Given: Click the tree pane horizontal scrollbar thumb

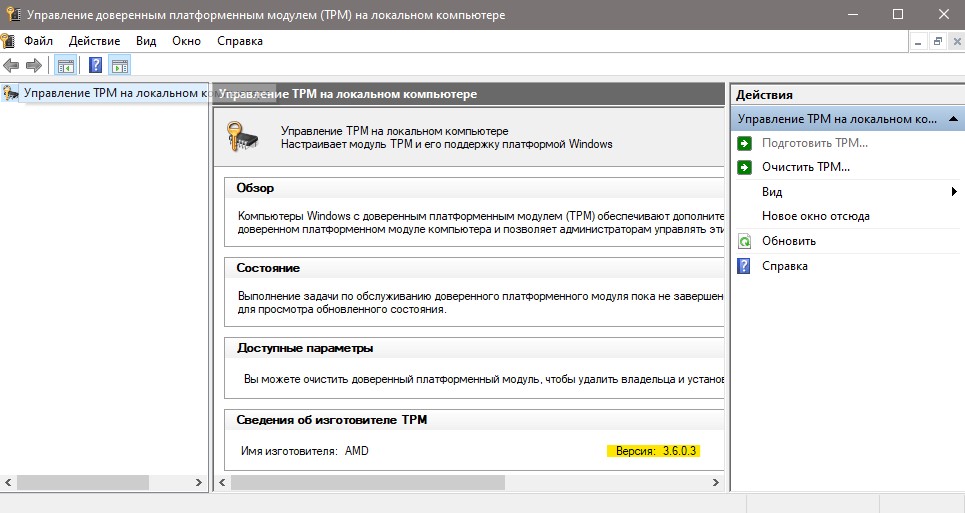Looking at the screenshot, I should (83, 482).
